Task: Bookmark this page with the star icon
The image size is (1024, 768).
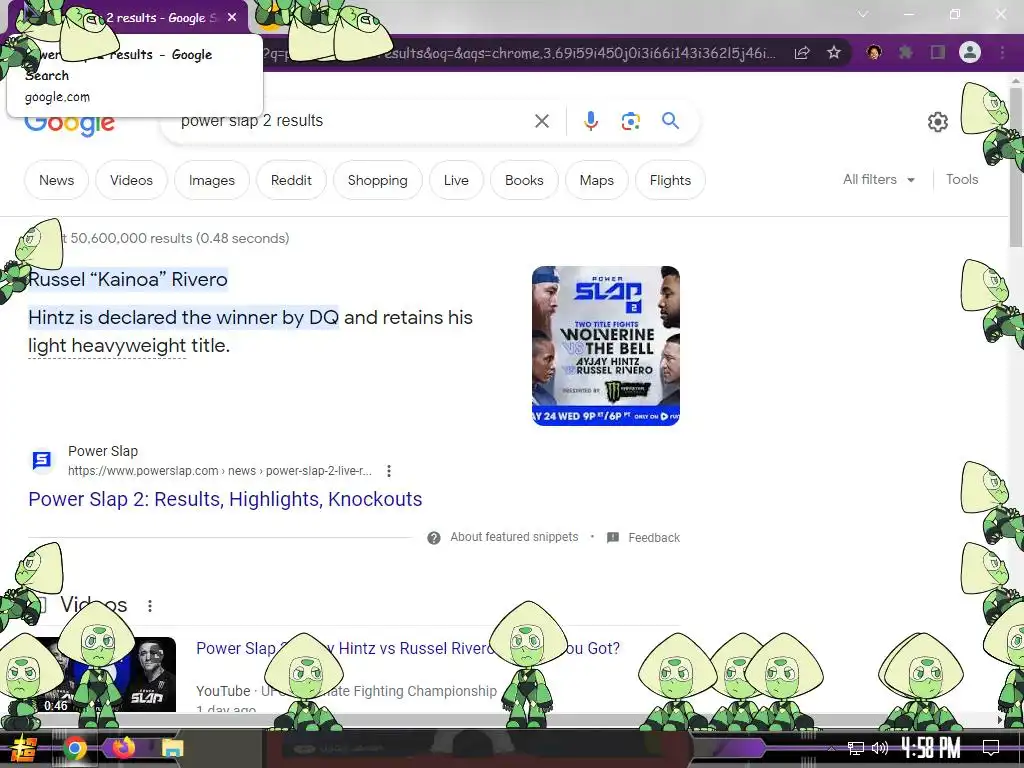Action: pos(834,53)
